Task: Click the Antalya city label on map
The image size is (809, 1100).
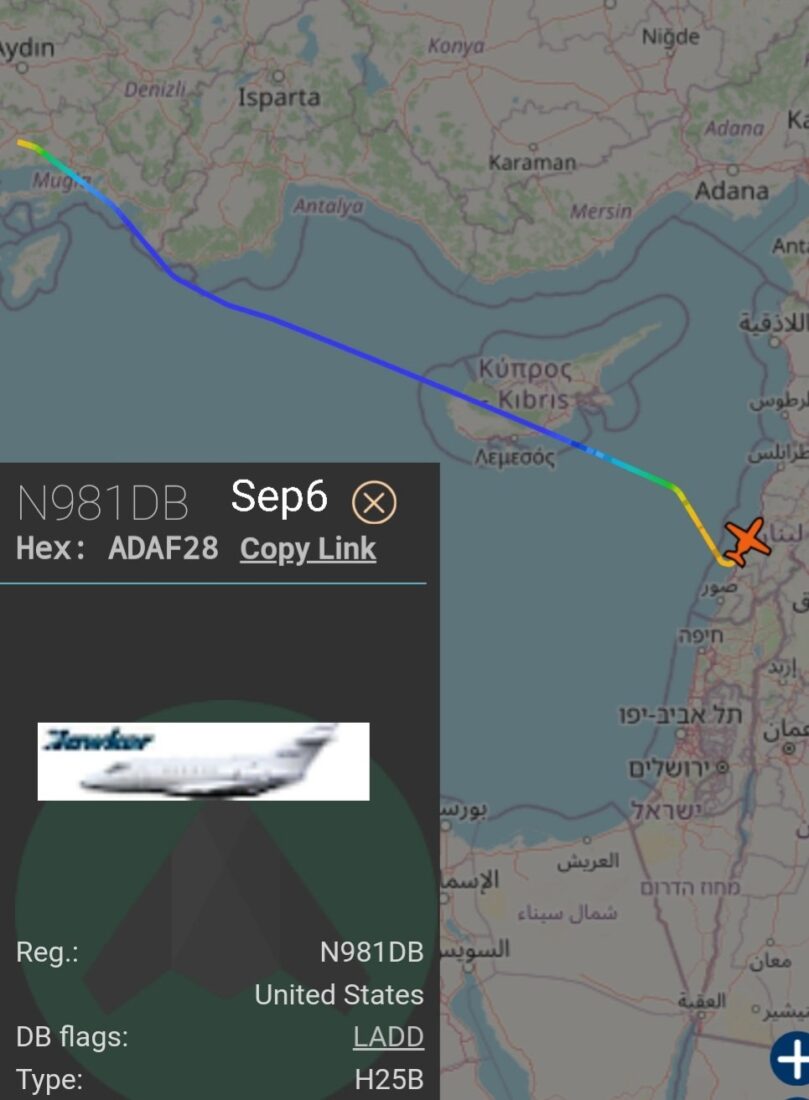Action: [x=328, y=206]
